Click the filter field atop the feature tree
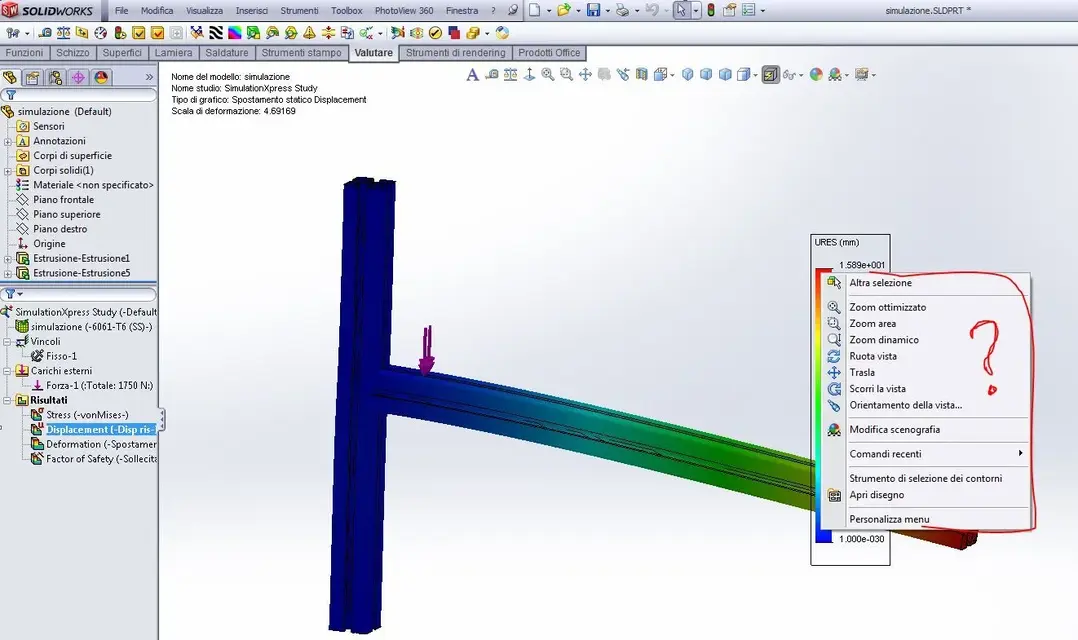Image resolution: width=1078 pixels, height=640 pixels. pyautogui.click(x=78, y=95)
